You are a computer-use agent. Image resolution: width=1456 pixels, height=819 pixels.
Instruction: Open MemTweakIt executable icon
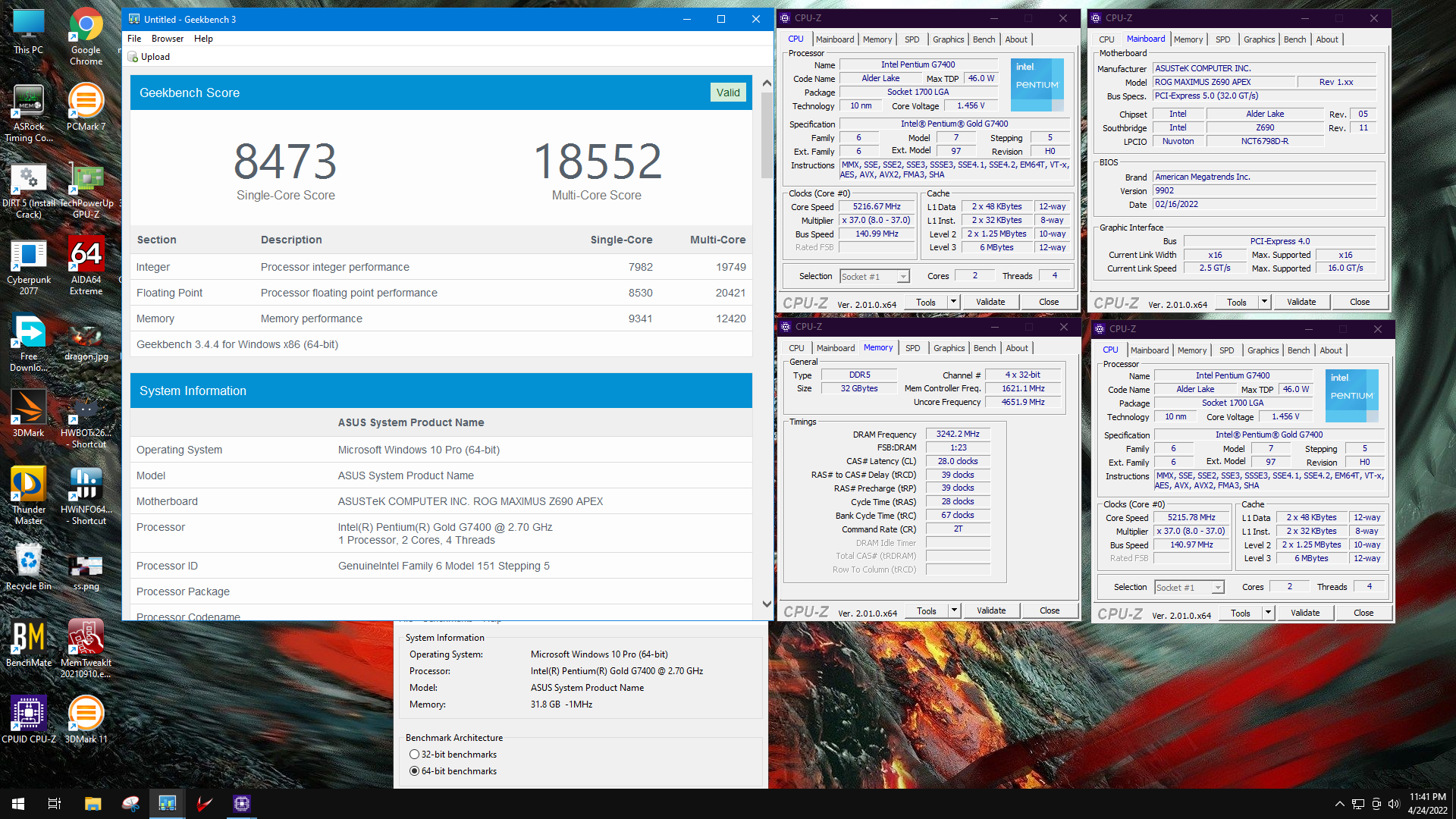click(x=86, y=648)
